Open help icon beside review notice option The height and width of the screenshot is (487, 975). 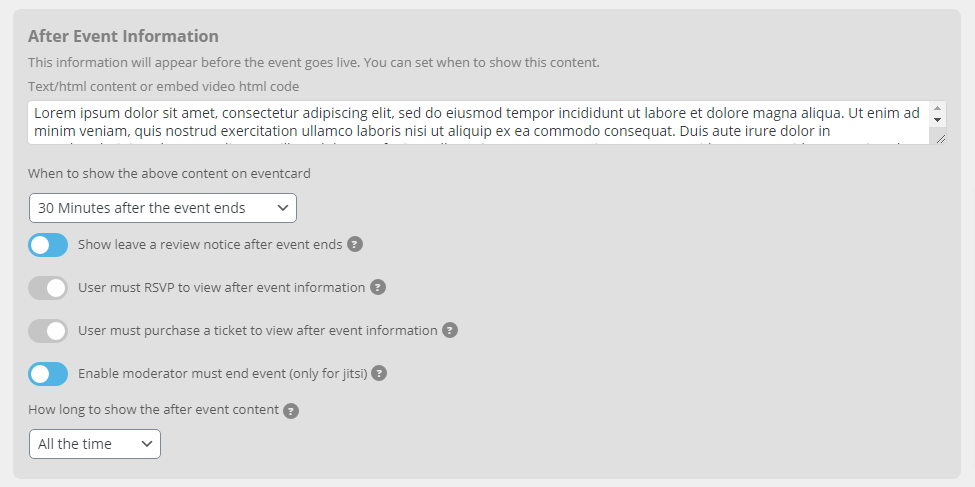pos(354,244)
